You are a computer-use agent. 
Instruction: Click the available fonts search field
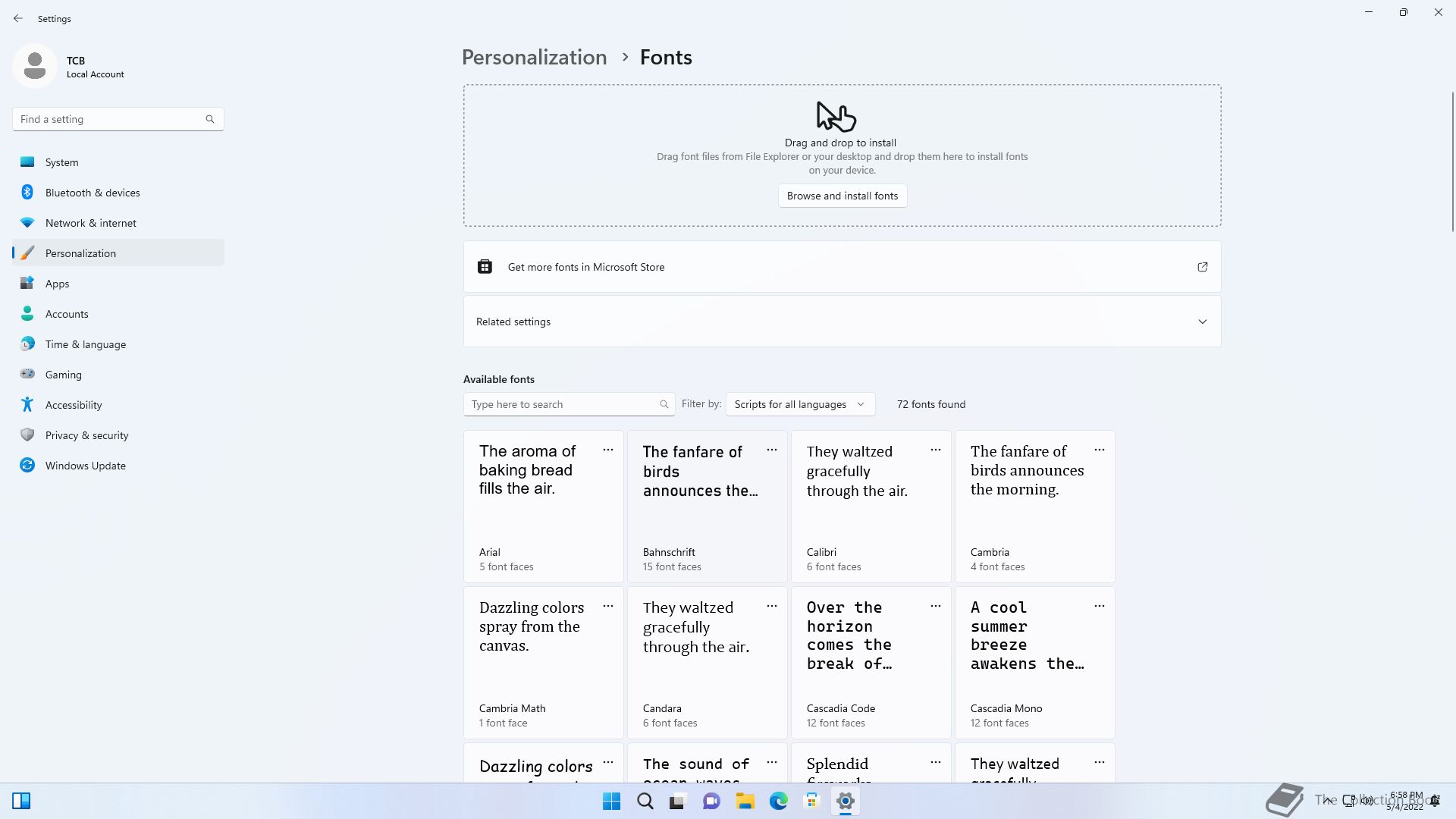pos(561,404)
